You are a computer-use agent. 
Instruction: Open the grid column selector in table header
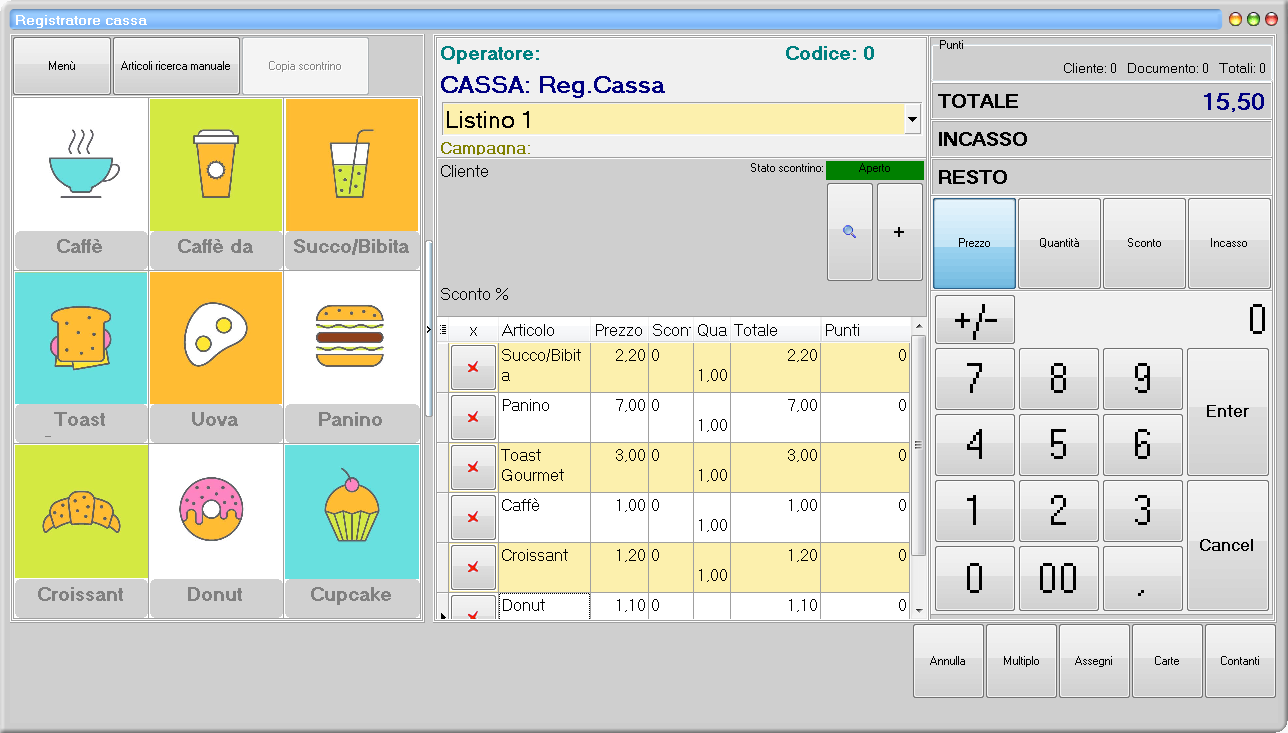[x=443, y=330]
